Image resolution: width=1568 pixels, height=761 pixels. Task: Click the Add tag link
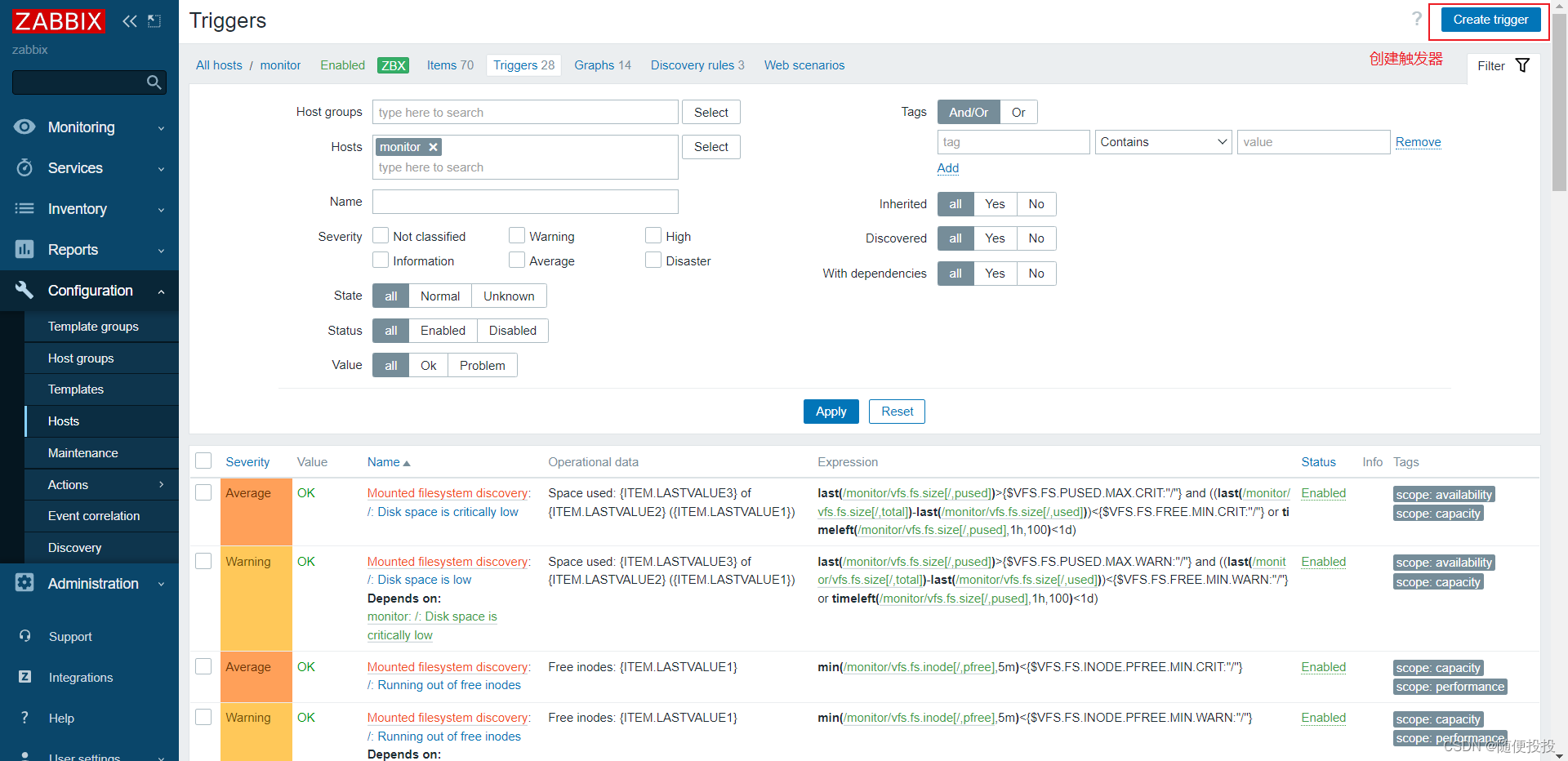947,168
